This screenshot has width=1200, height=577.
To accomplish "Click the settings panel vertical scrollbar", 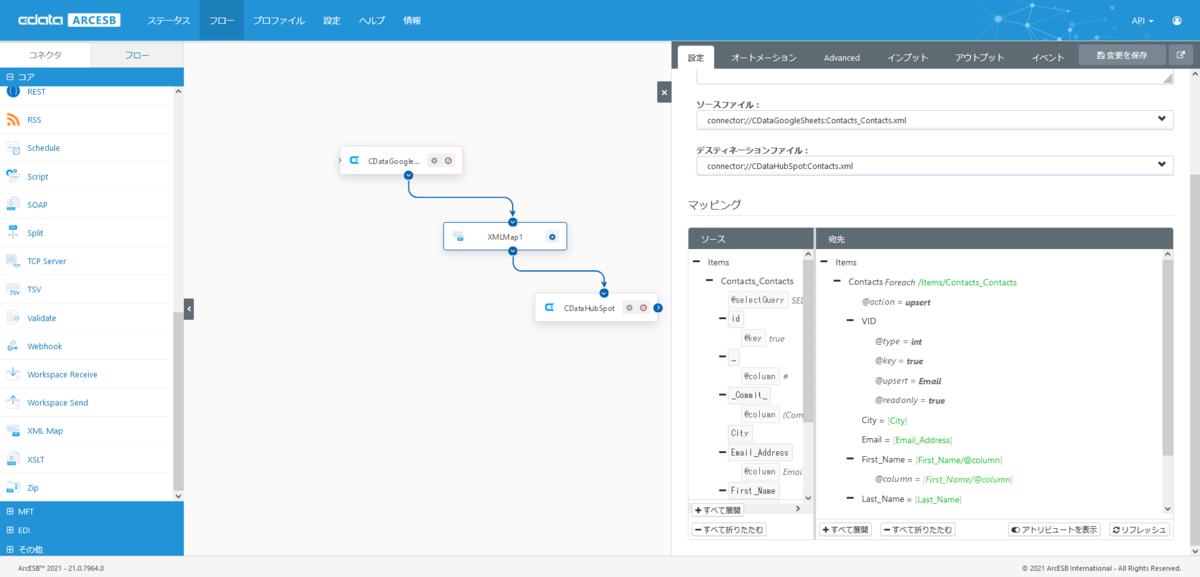I will click(1194, 360).
